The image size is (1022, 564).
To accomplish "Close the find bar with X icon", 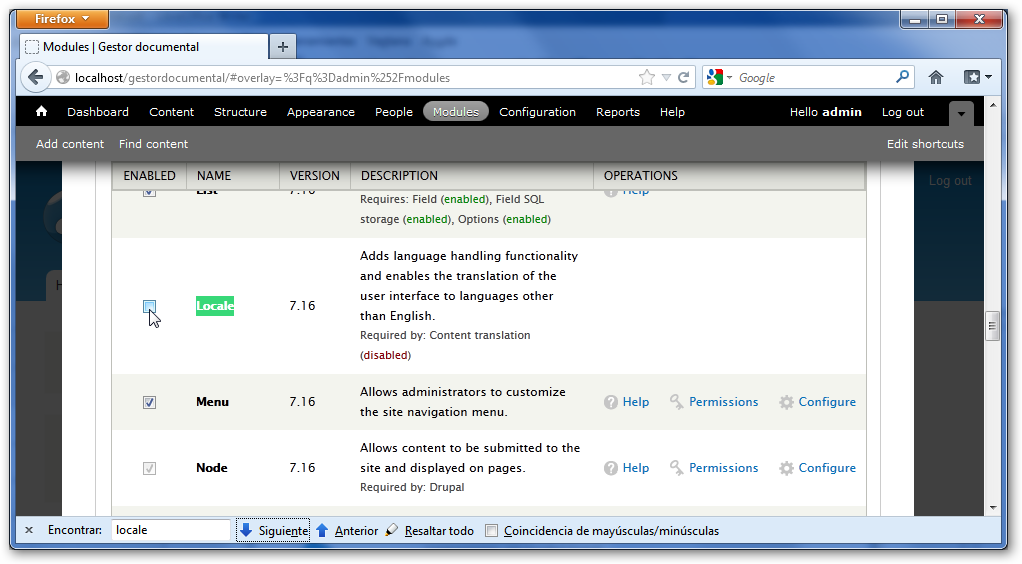I will 29,530.
